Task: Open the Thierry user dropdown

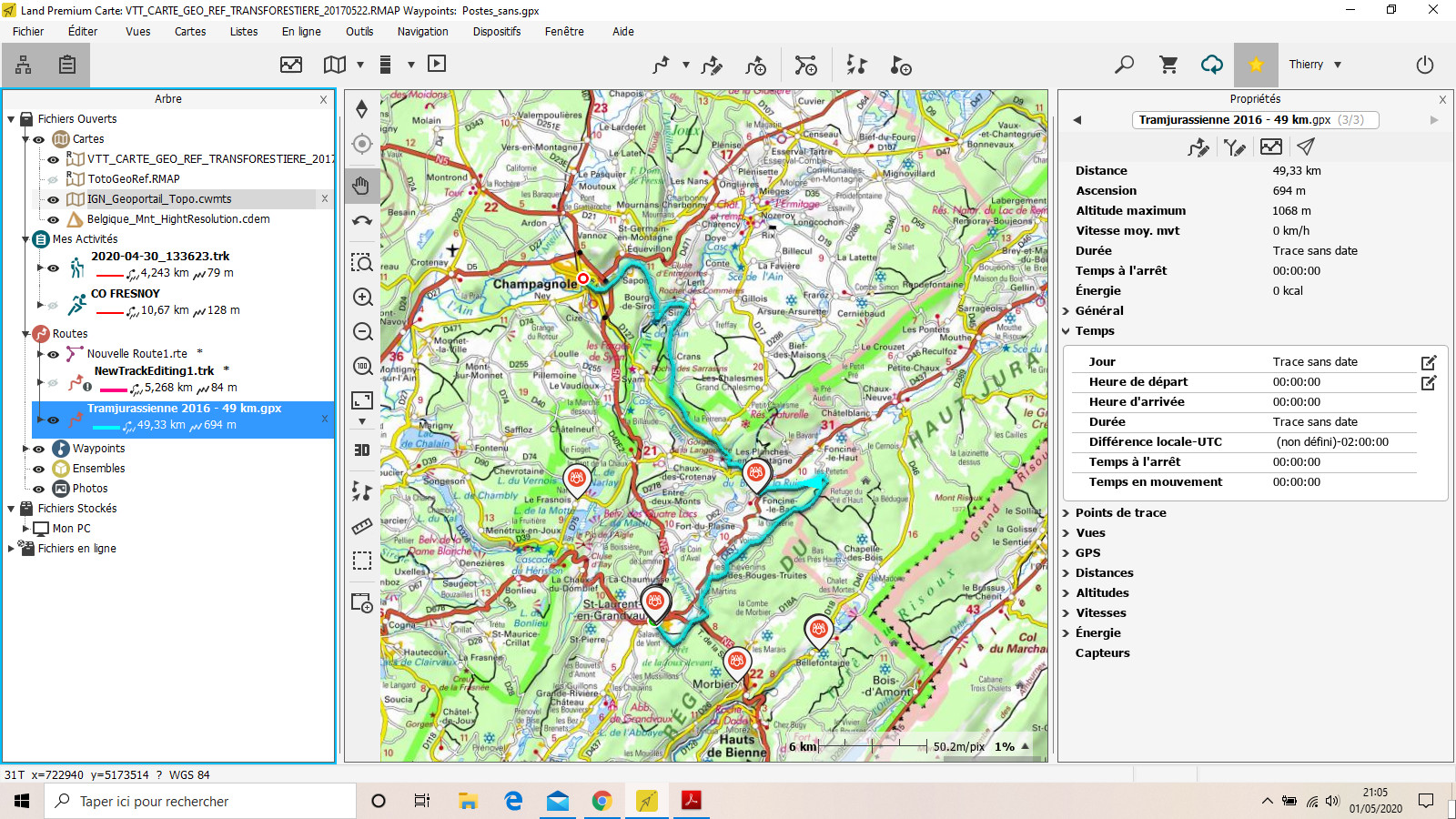Action: (x=1315, y=65)
